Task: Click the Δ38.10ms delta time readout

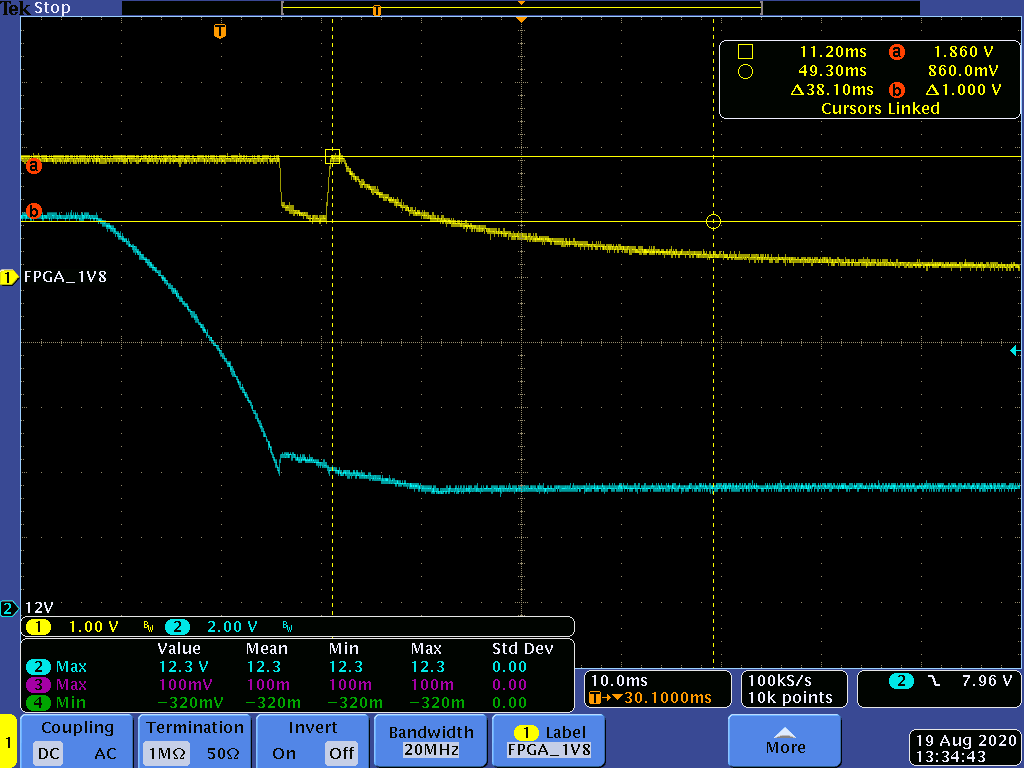Action: (x=832, y=89)
